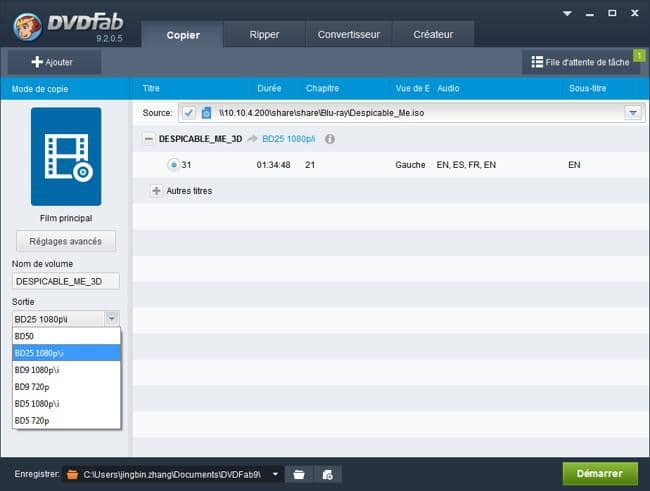Click the Gauche view cell
Screen dimensions: 650x491
point(410,165)
